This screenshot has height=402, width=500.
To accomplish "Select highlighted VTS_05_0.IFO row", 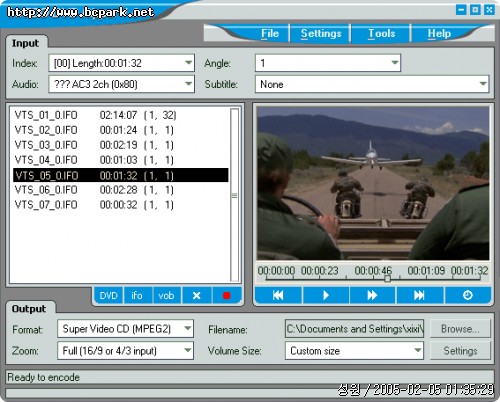I will (x=121, y=175).
